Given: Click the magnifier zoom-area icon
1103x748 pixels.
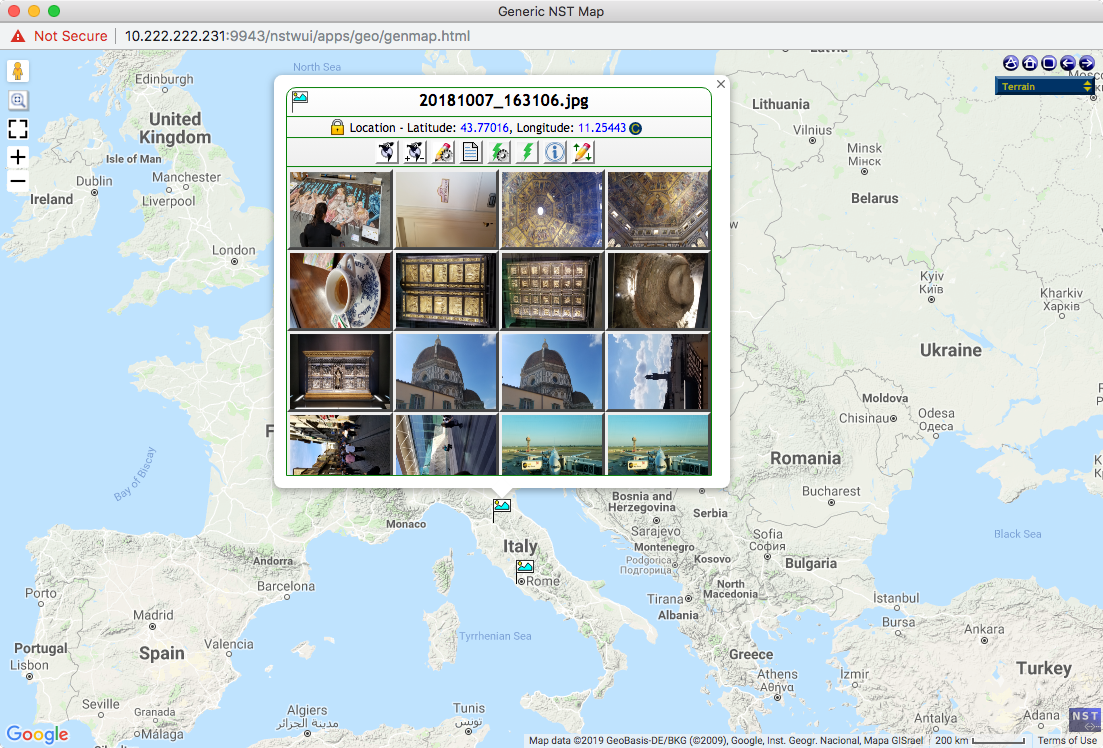Looking at the screenshot, I should pyautogui.click(x=18, y=100).
